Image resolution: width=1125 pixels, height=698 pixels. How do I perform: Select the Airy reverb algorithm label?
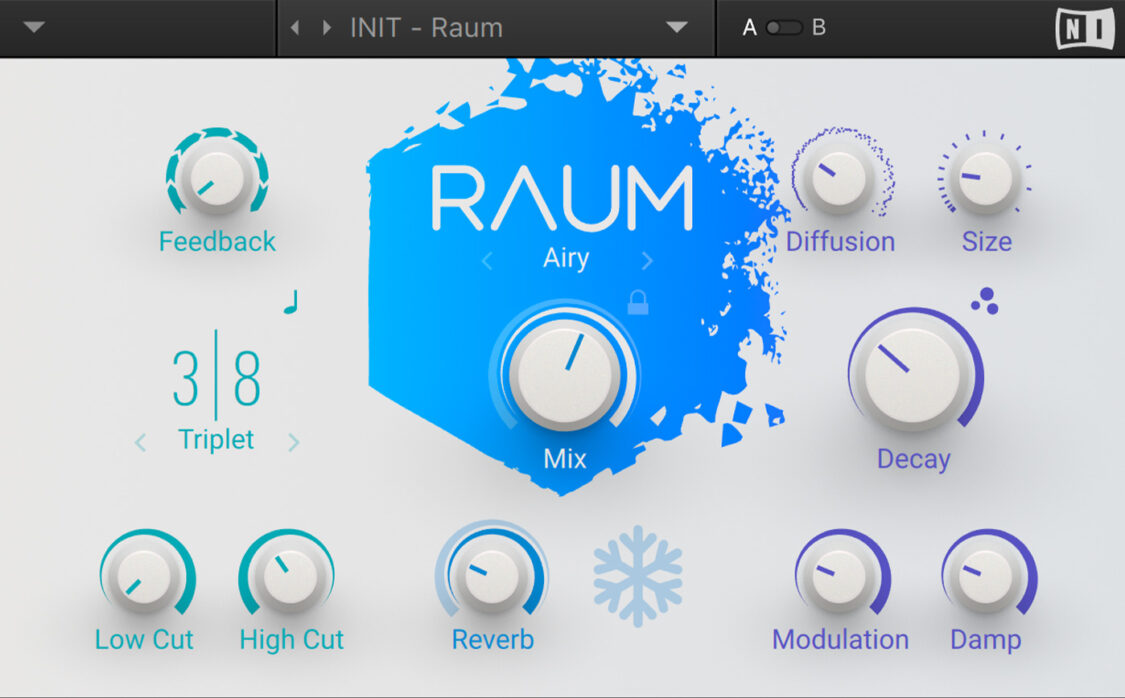566,258
